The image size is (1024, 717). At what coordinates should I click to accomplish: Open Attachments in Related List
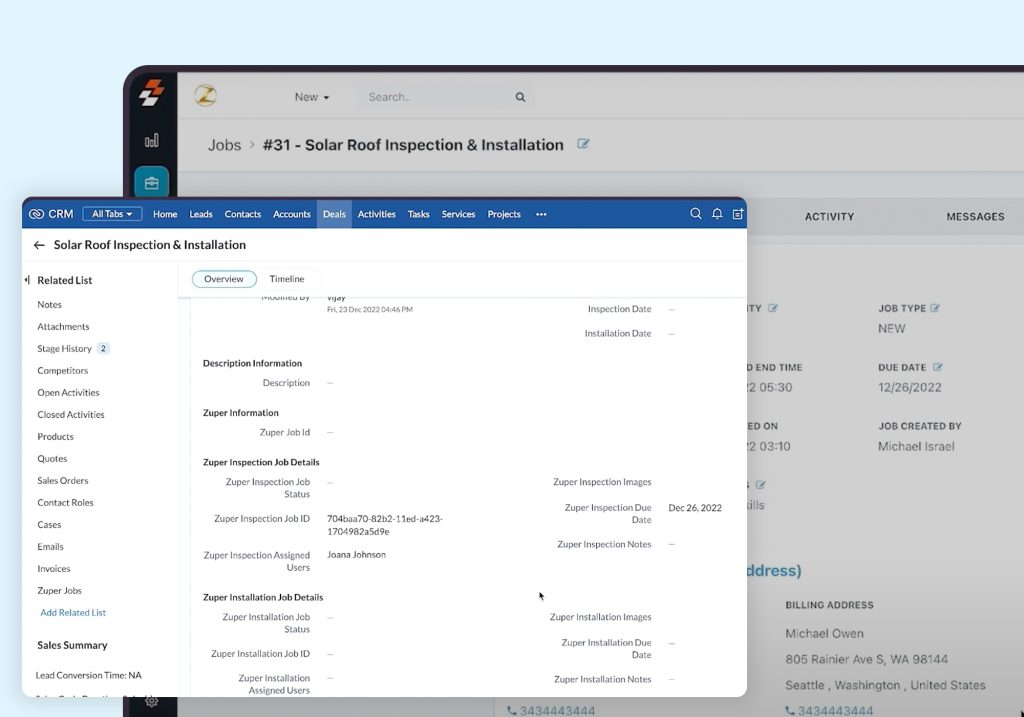click(63, 327)
